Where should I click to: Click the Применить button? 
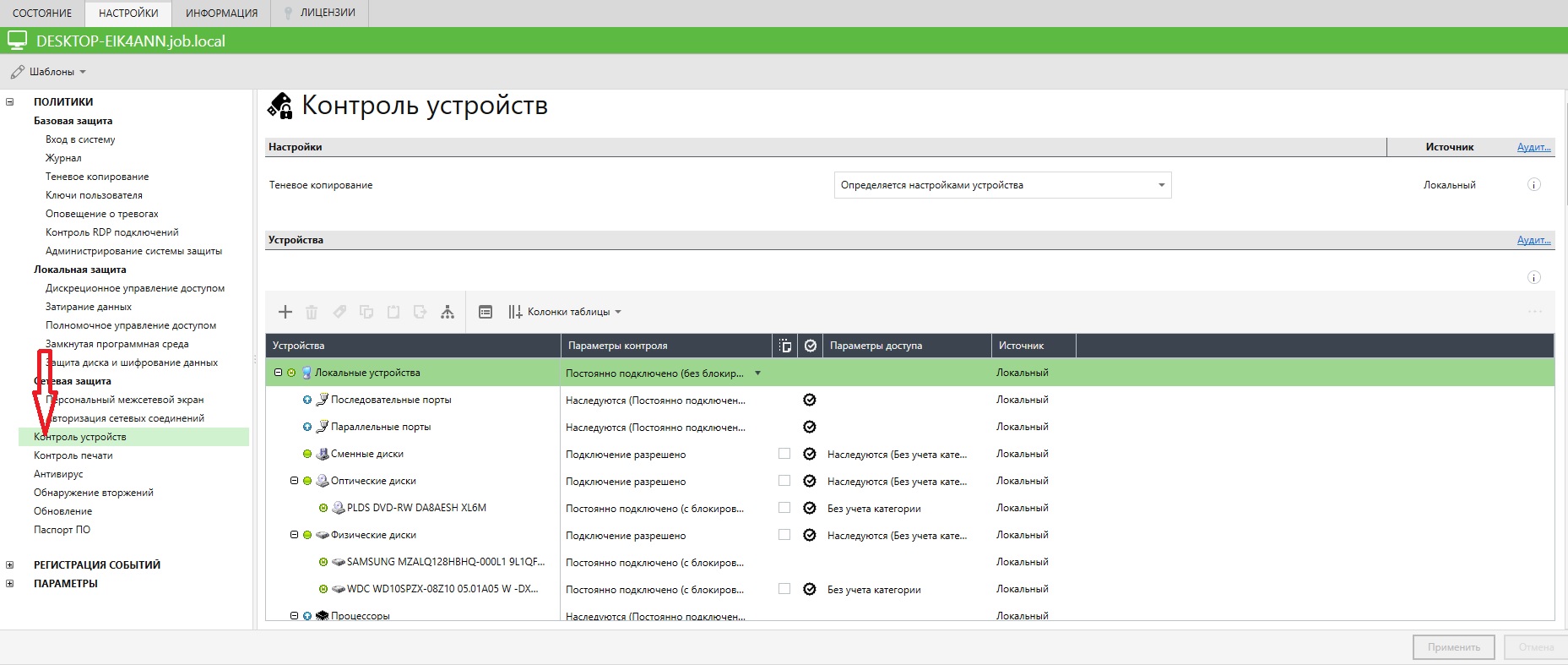[x=1453, y=647]
